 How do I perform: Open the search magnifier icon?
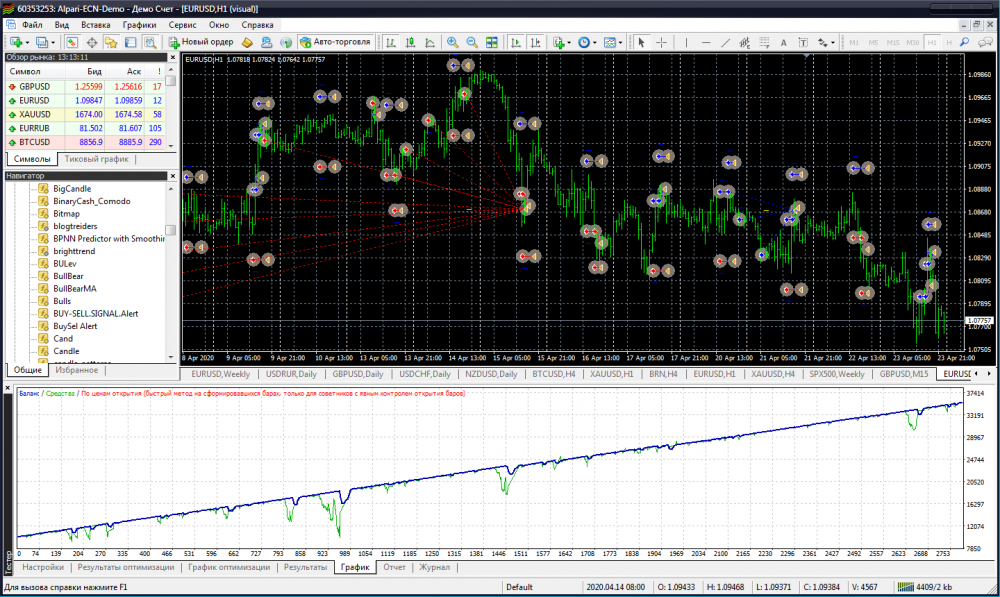tap(965, 42)
